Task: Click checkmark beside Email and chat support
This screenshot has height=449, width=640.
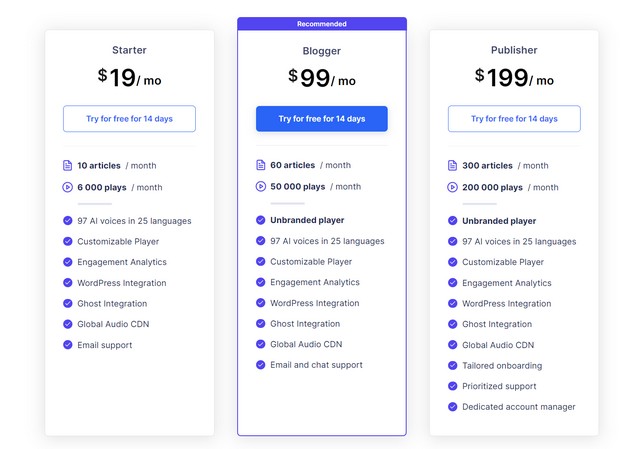Action: [x=260, y=365]
